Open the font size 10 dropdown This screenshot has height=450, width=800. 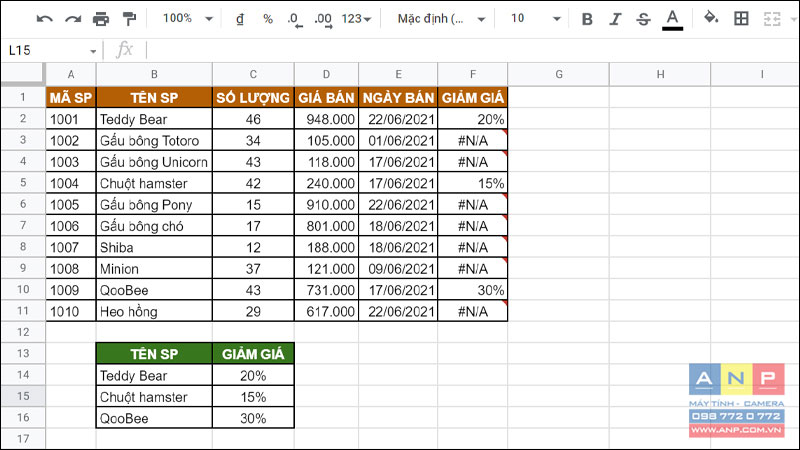tap(535, 19)
